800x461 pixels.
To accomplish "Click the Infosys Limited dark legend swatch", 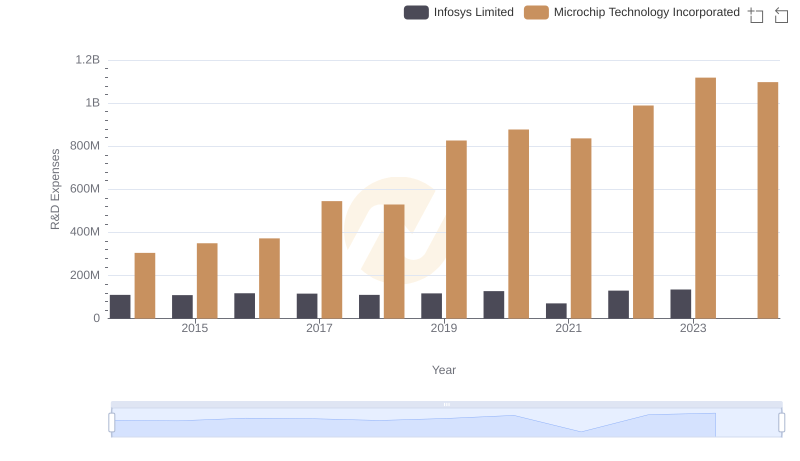I will pos(416,12).
